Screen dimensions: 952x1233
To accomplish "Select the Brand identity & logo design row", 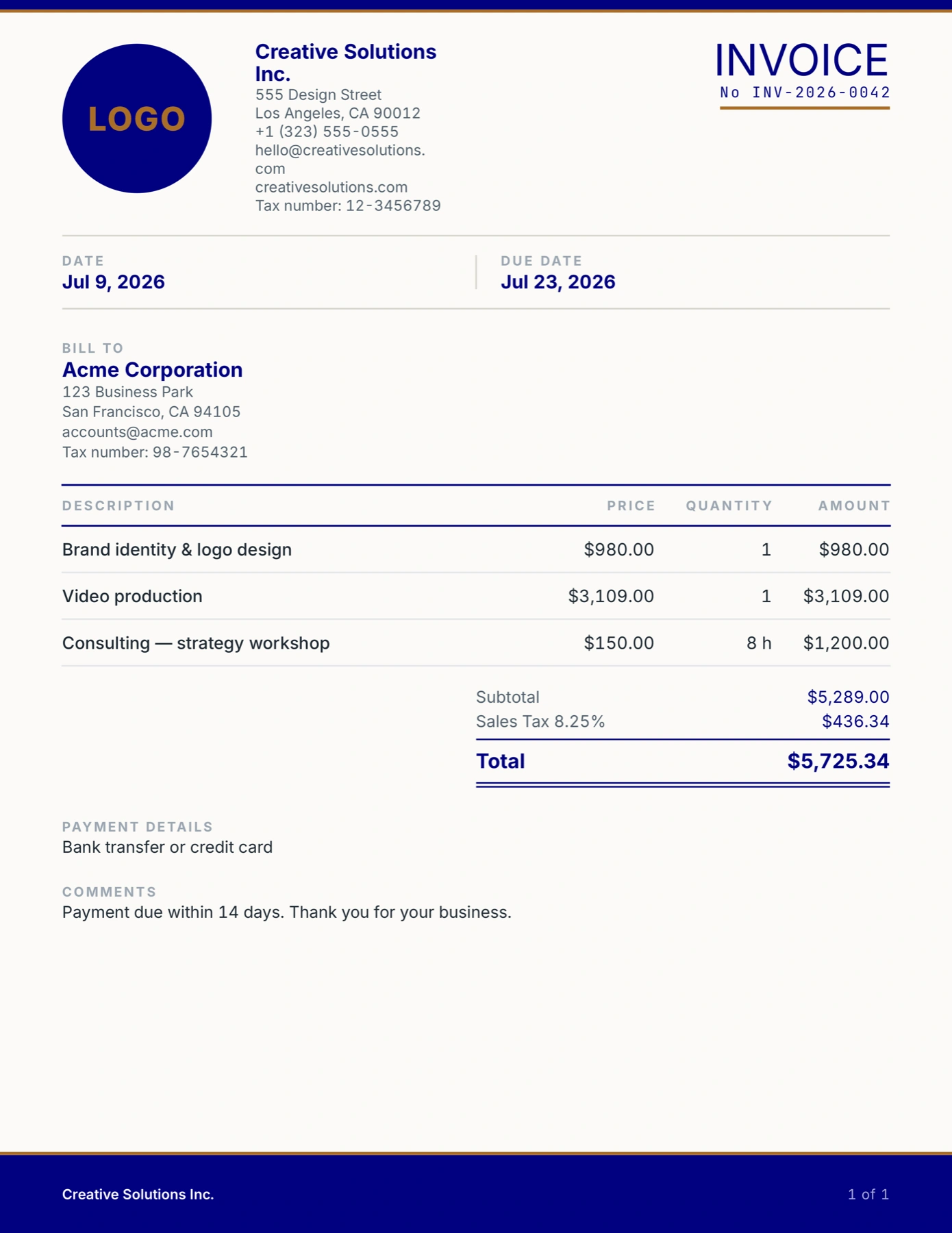I will click(x=476, y=549).
